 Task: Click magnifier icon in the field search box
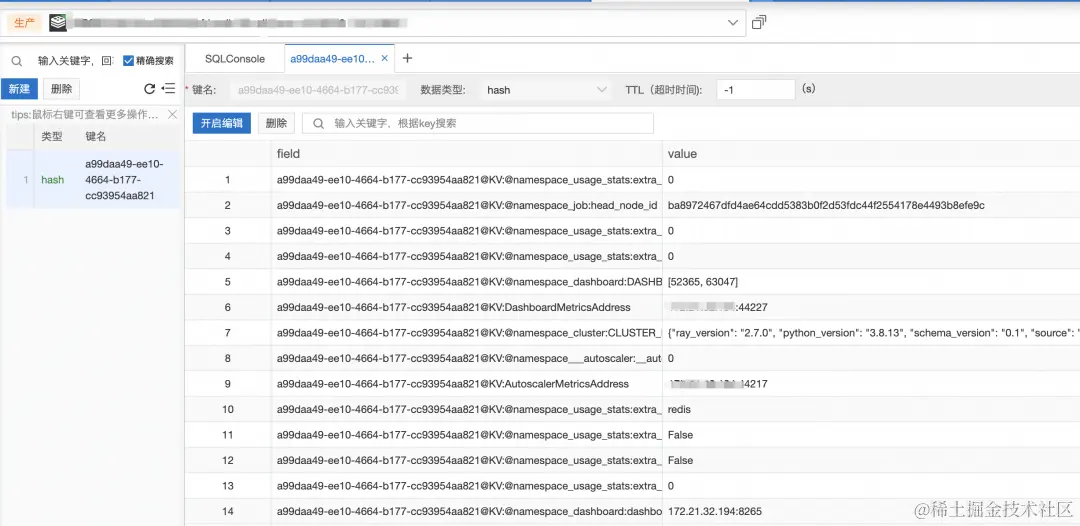[319, 123]
